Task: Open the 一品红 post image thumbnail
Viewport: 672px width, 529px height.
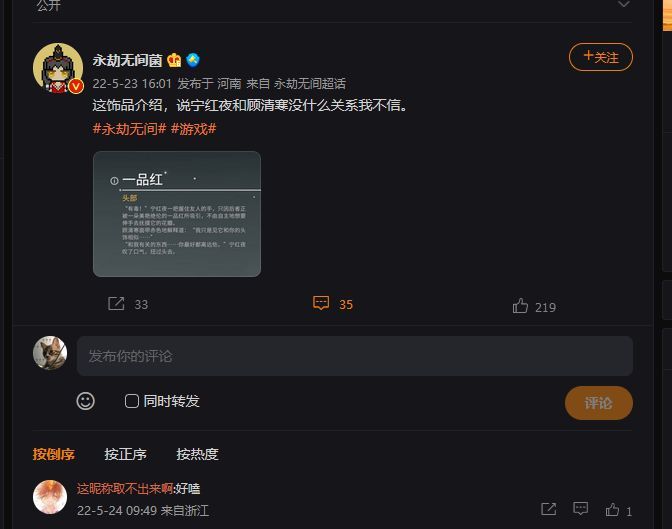Action: 177,214
